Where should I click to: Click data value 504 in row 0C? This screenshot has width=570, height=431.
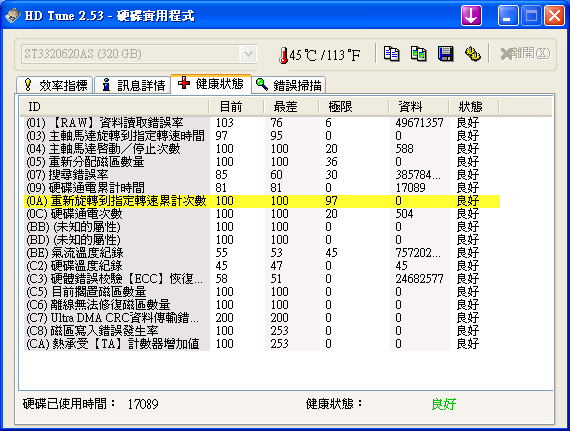(405, 214)
